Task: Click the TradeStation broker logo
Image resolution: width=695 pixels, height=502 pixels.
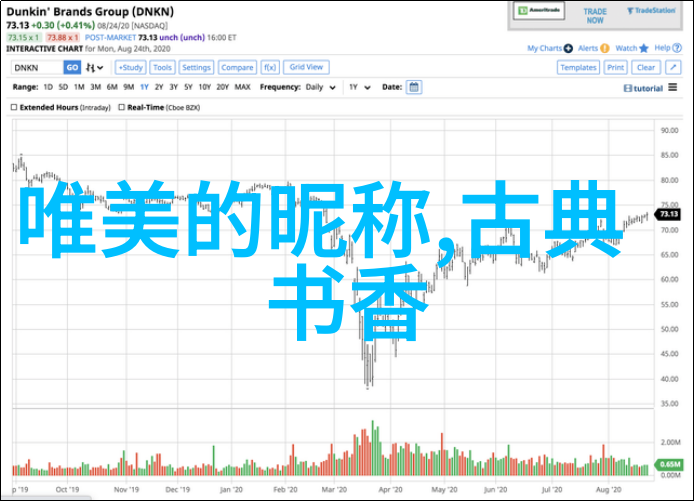Action: (x=651, y=11)
